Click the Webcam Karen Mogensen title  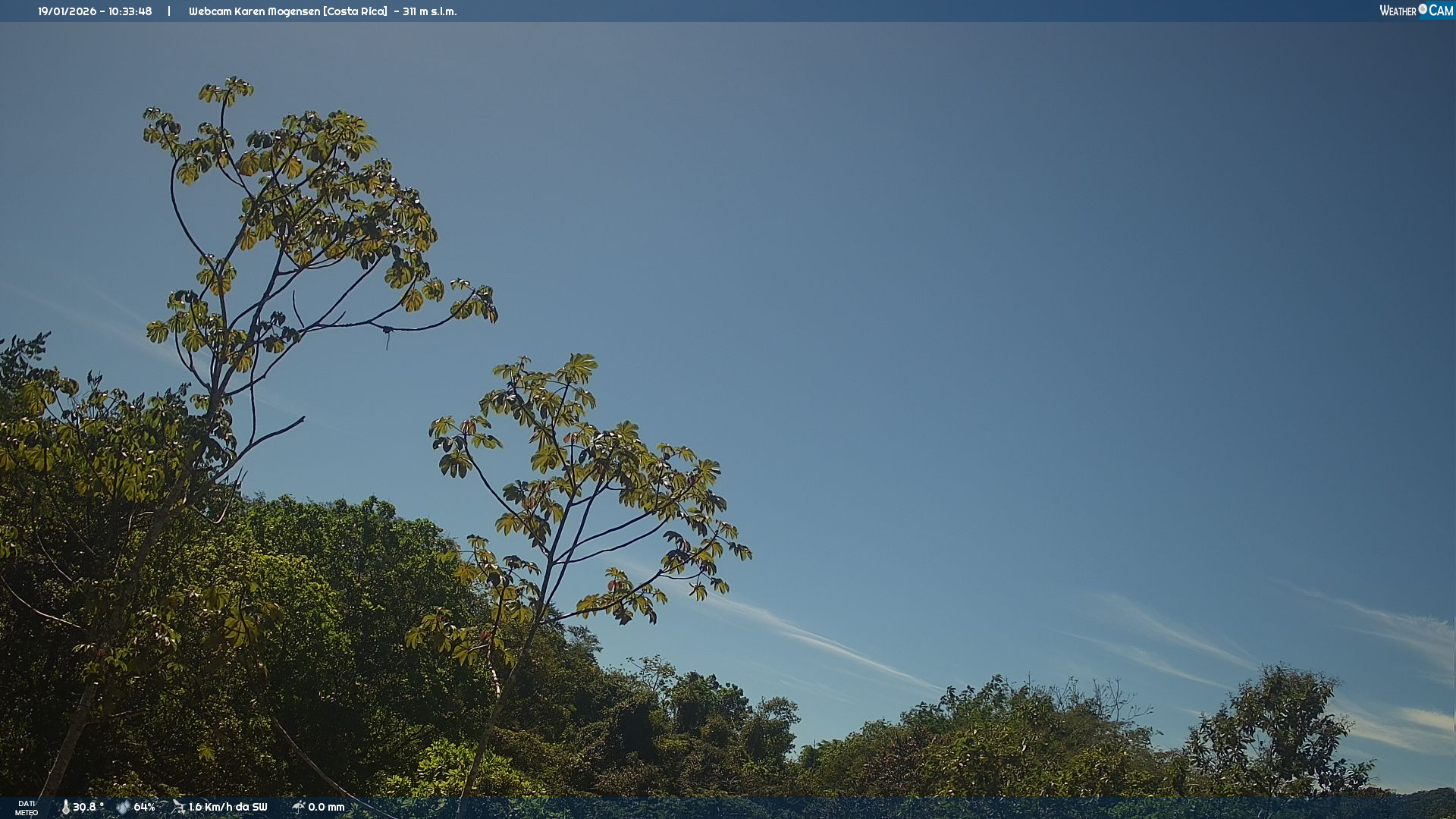click(x=254, y=11)
